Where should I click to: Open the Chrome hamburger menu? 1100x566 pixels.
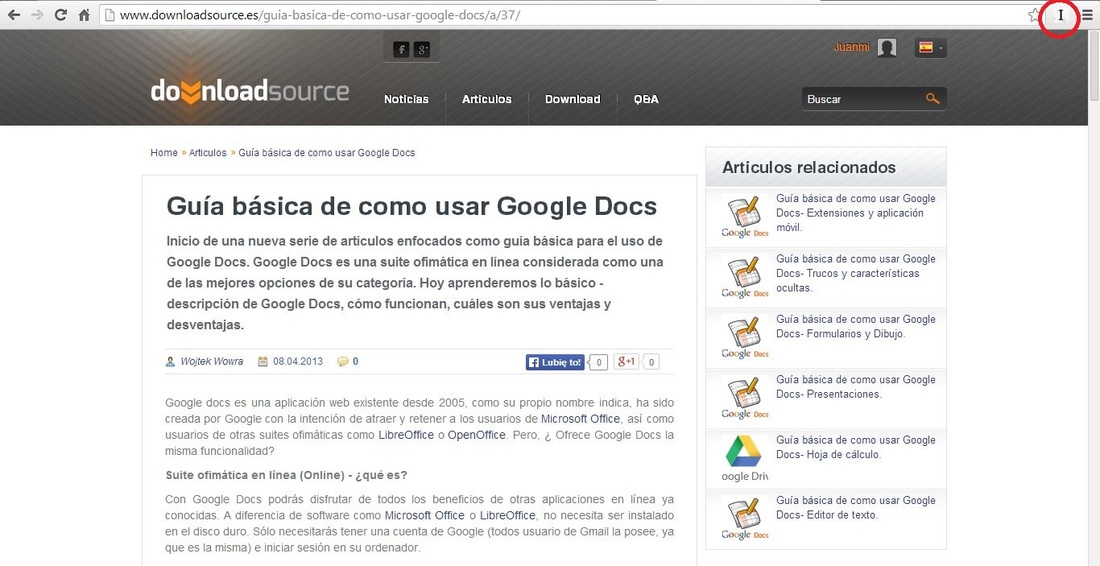click(1087, 15)
